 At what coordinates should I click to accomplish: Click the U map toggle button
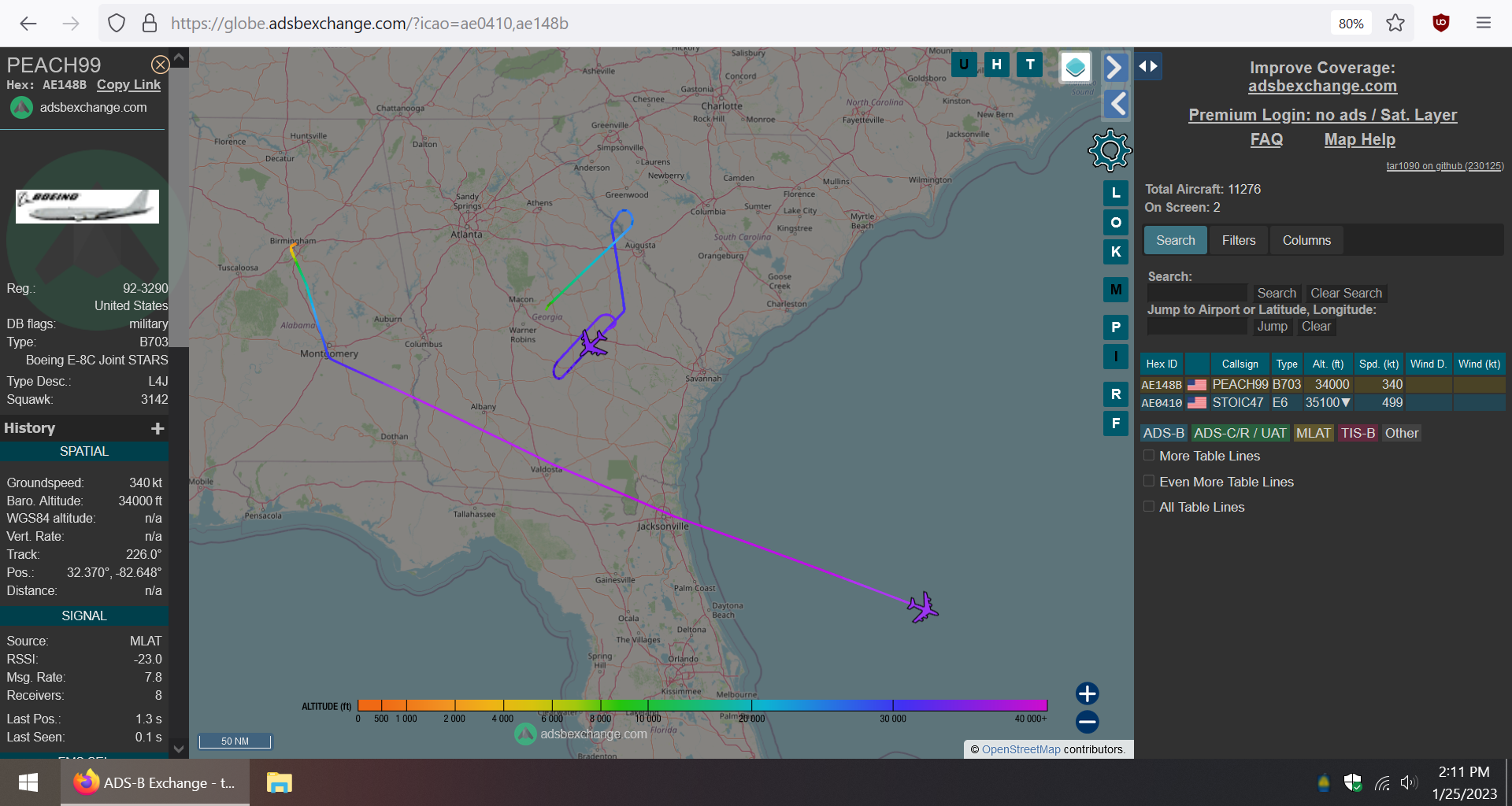point(964,65)
